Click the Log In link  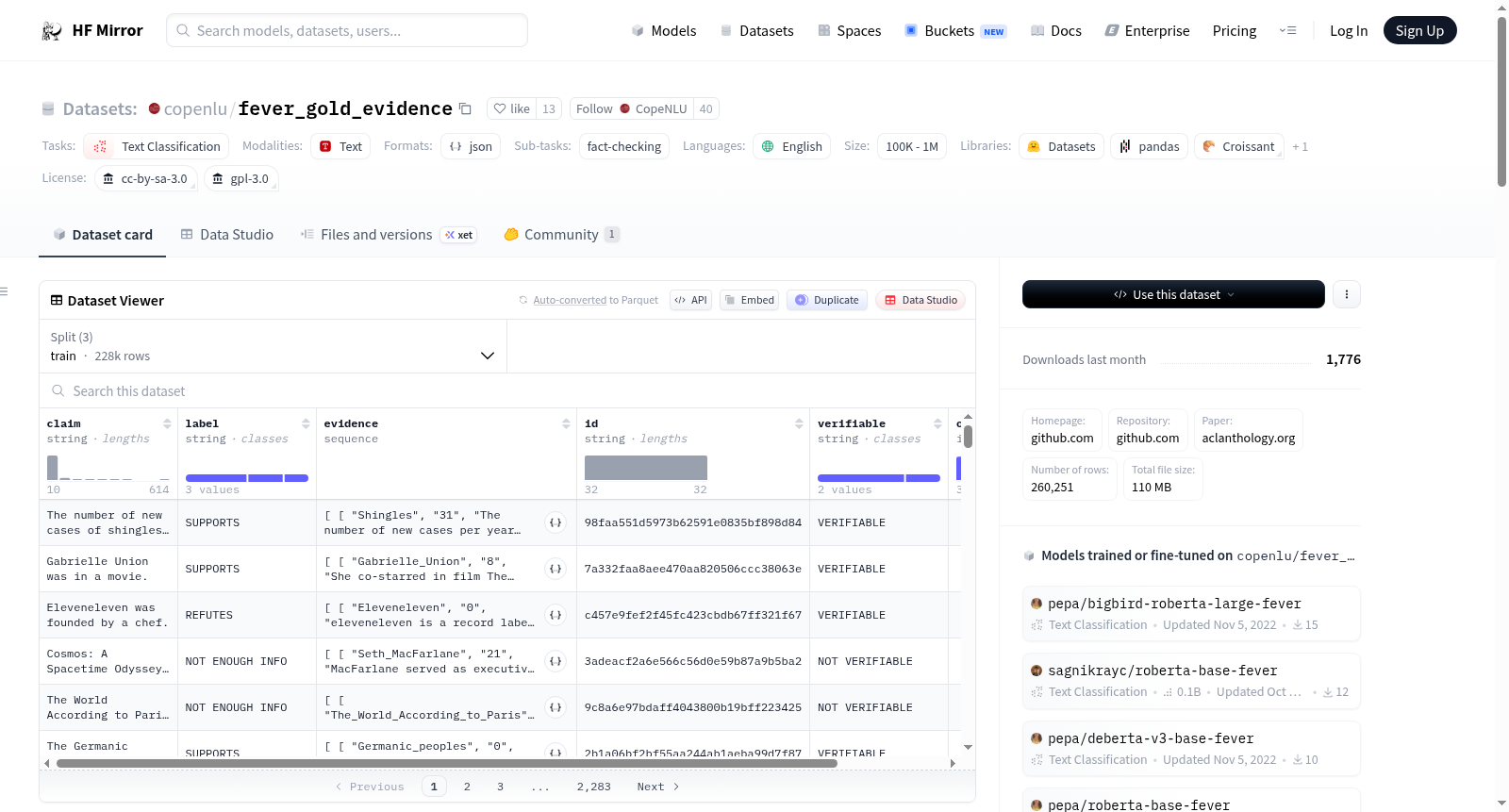(x=1349, y=31)
